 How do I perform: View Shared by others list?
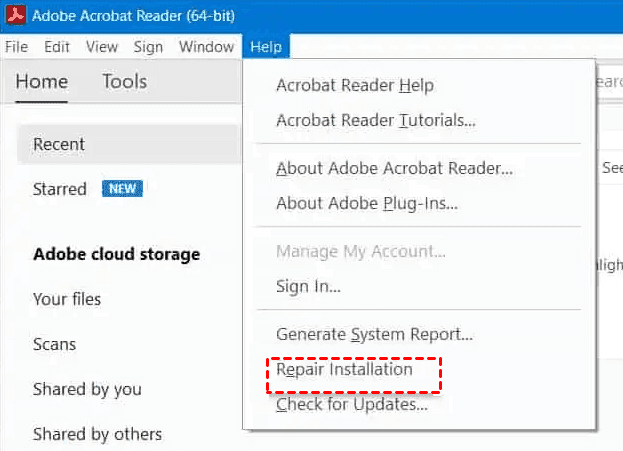pos(97,434)
